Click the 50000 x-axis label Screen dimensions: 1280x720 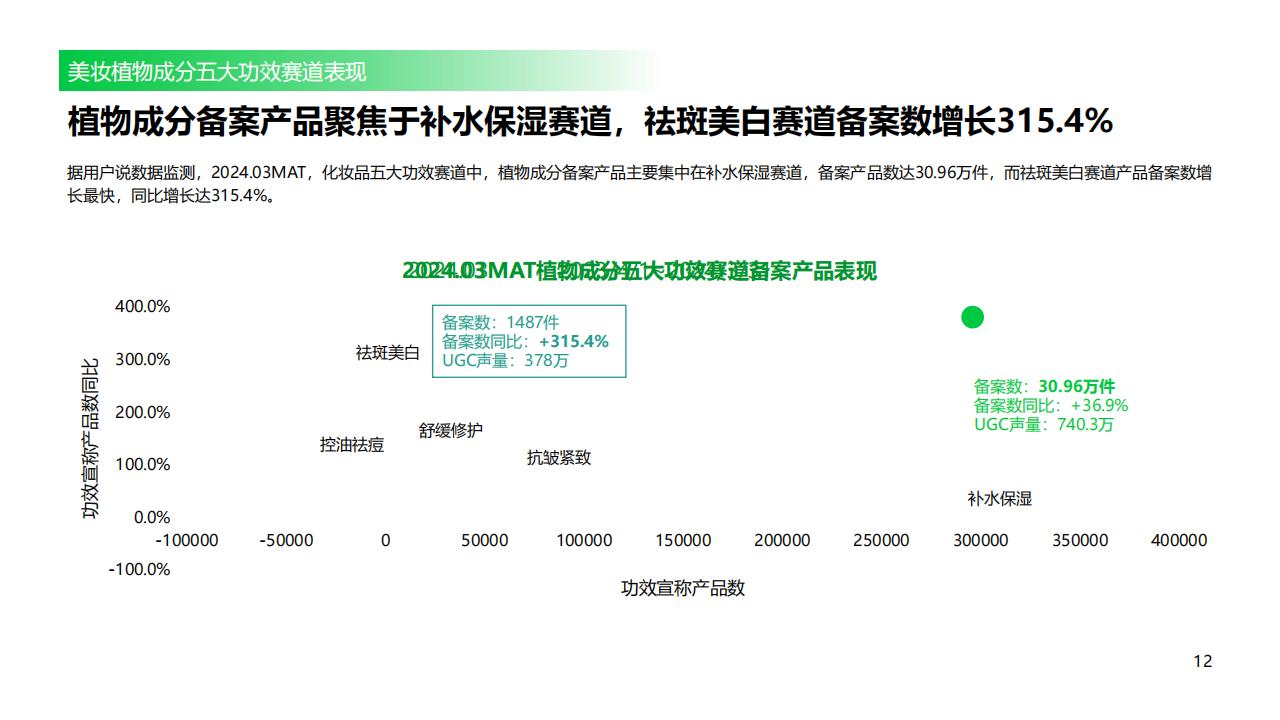coord(485,540)
